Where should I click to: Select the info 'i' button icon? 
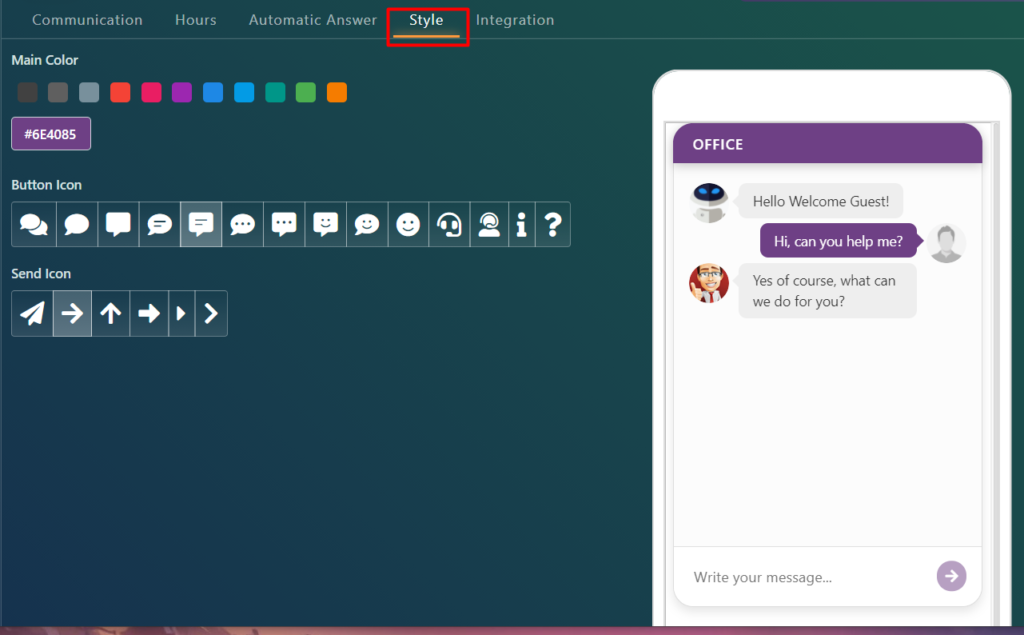coord(521,225)
